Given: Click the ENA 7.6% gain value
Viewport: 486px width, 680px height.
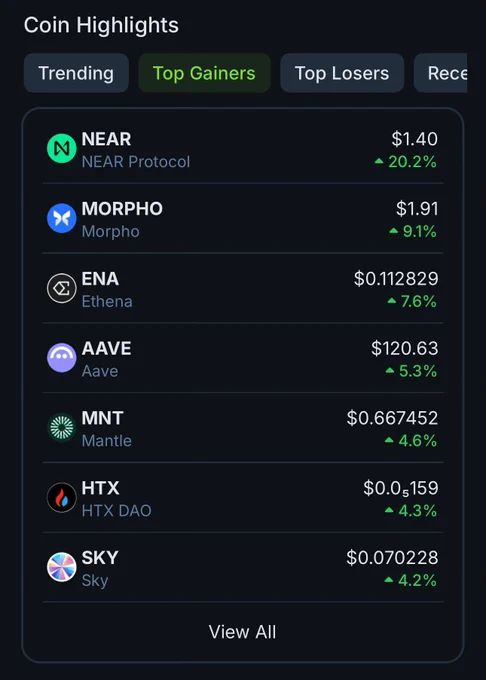Looking at the screenshot, I should tap(412, 301).
